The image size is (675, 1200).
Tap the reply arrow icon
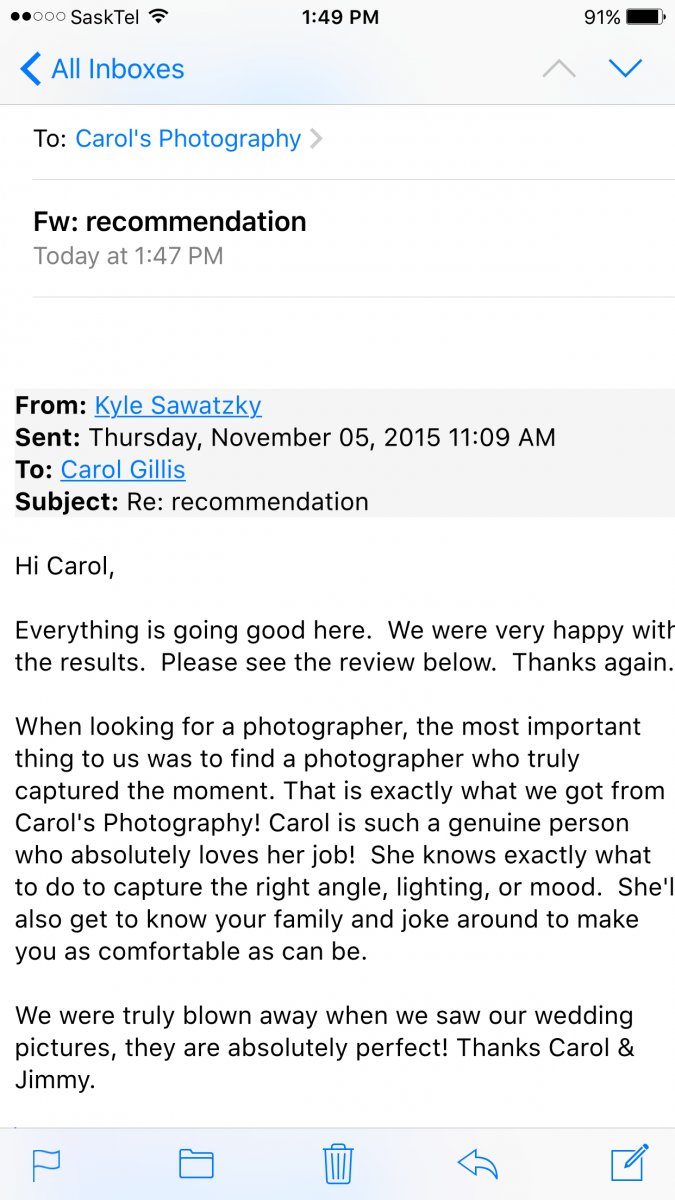(478, 1163)
